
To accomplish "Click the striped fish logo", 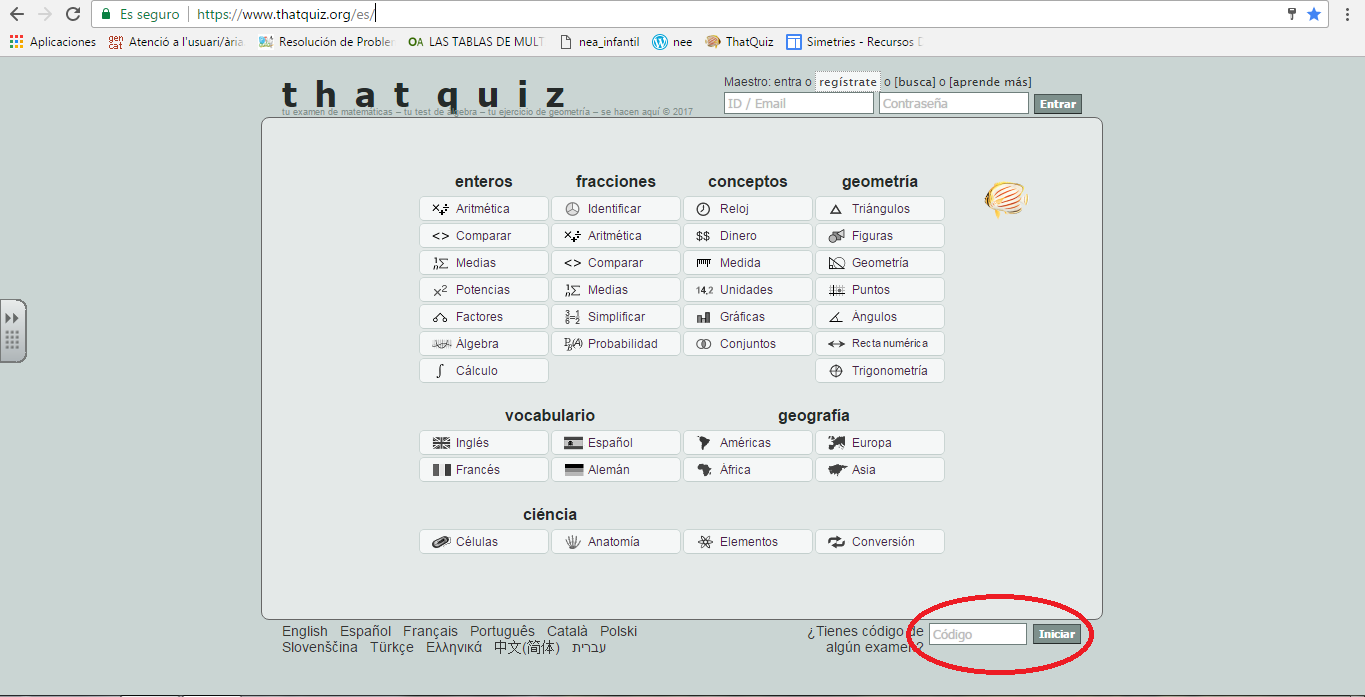I will pos(1005,200).
